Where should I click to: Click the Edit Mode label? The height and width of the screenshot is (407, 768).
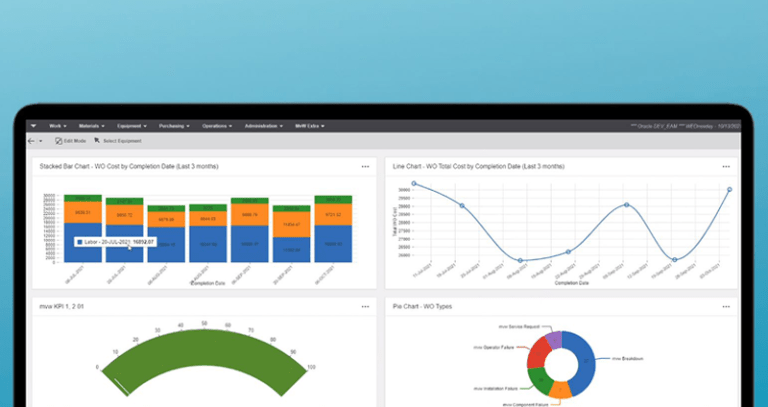[75, 141]
